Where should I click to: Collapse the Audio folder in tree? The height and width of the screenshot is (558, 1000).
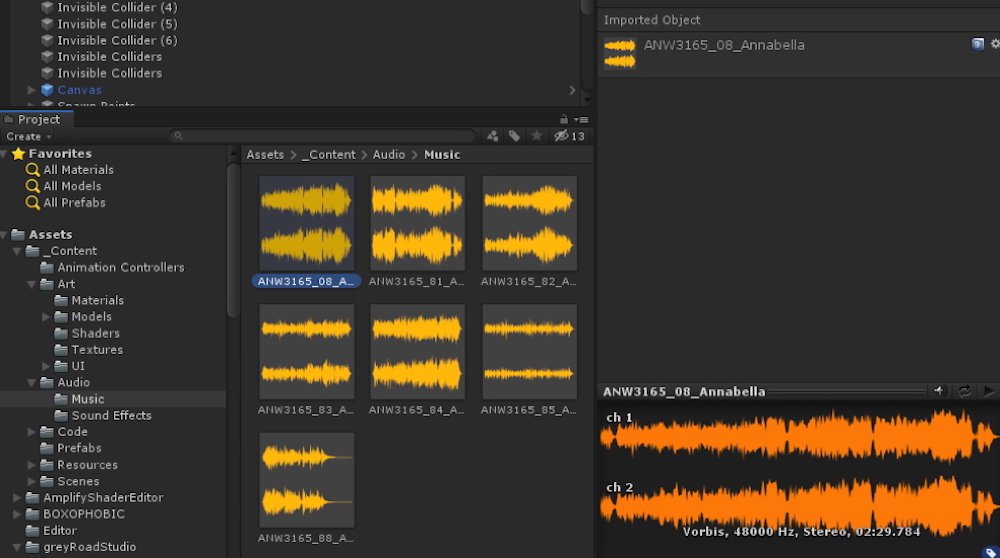coord(31,382)
